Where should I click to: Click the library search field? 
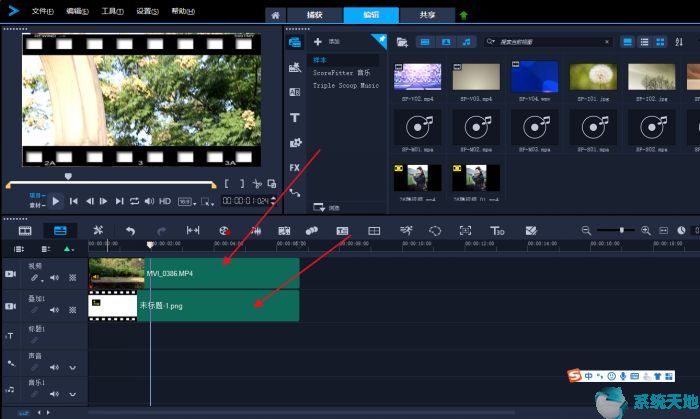549,42
